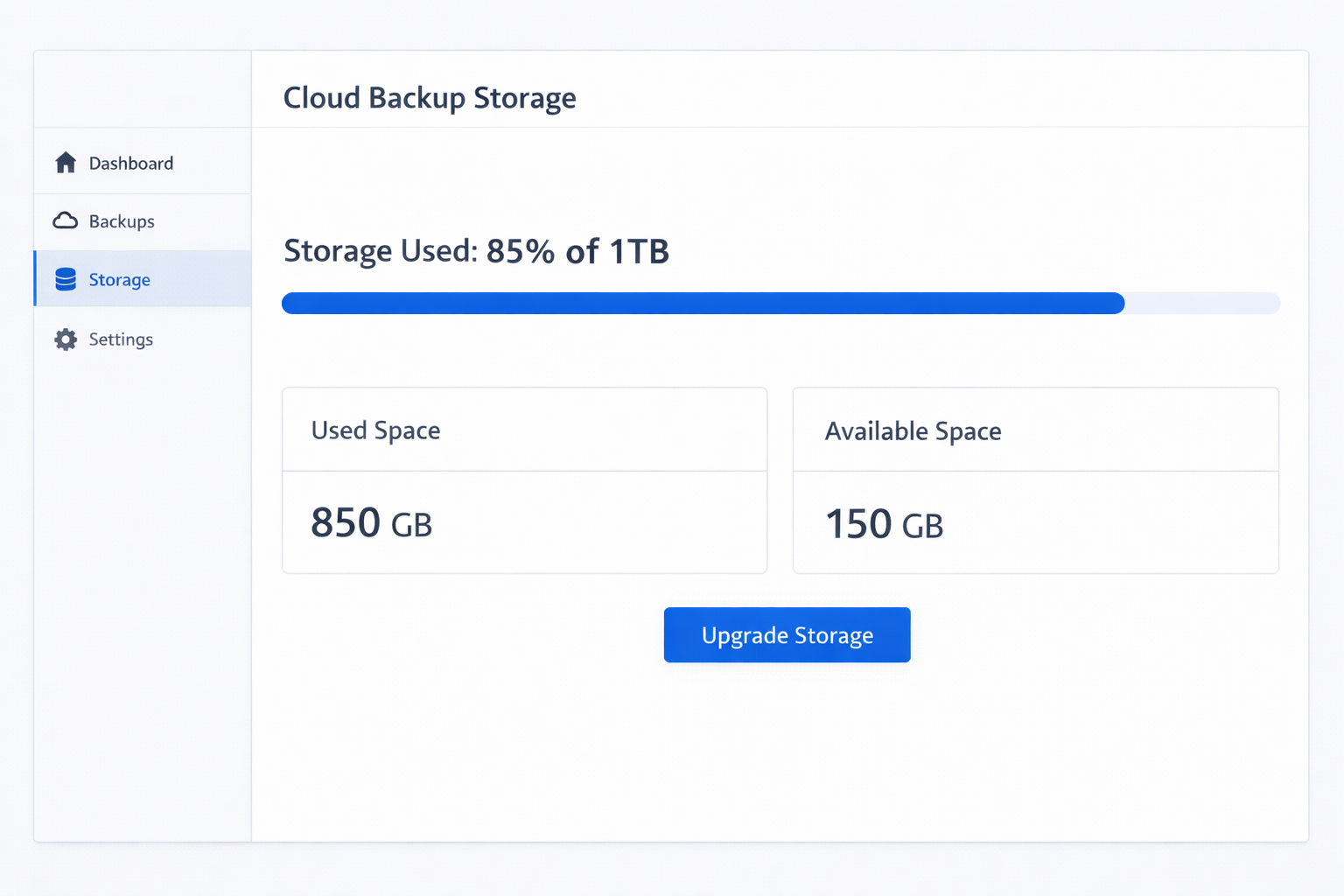Click the "85% of 1TB" bold text
Viewport: 1344px width, 896px height.
[x=577, y=252]
